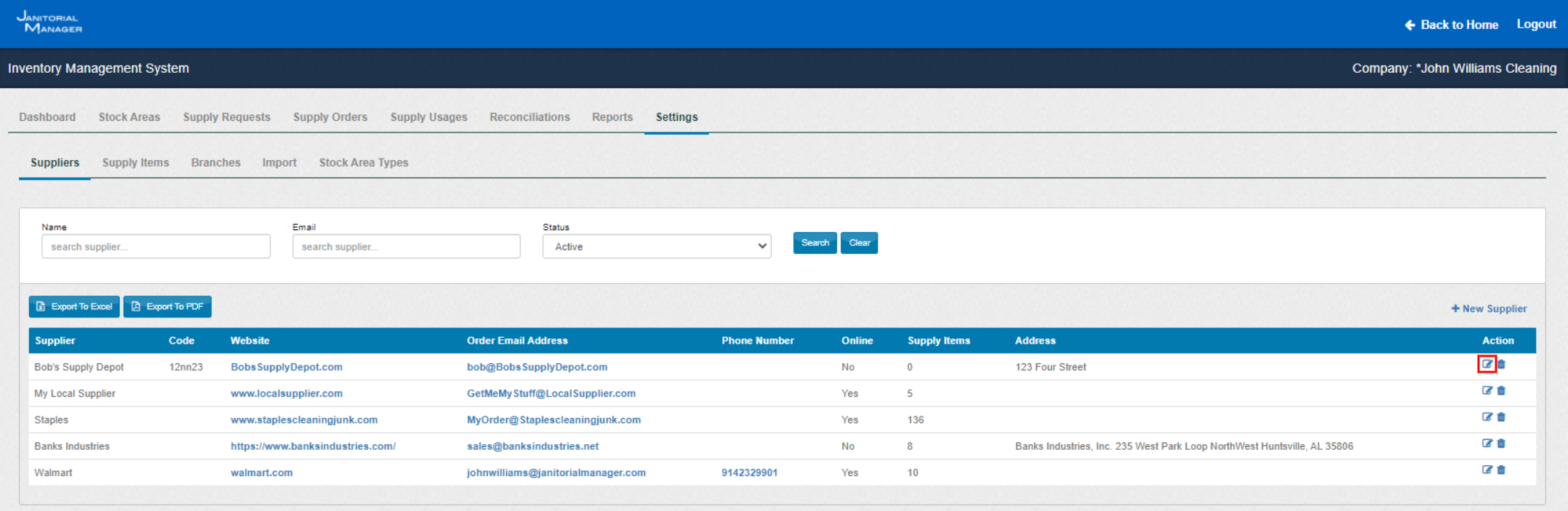
Task: Export supplier list to Excel
Action: (74, 307)
